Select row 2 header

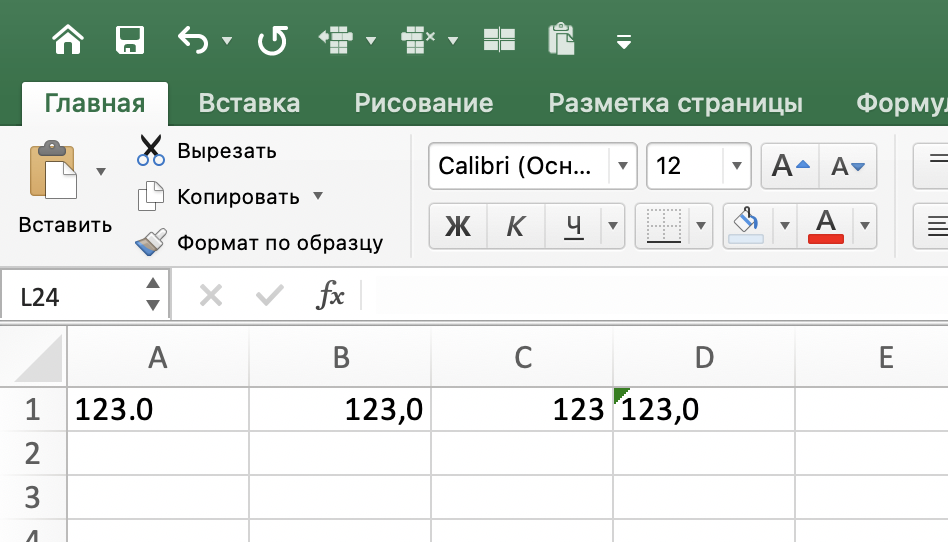33,453
